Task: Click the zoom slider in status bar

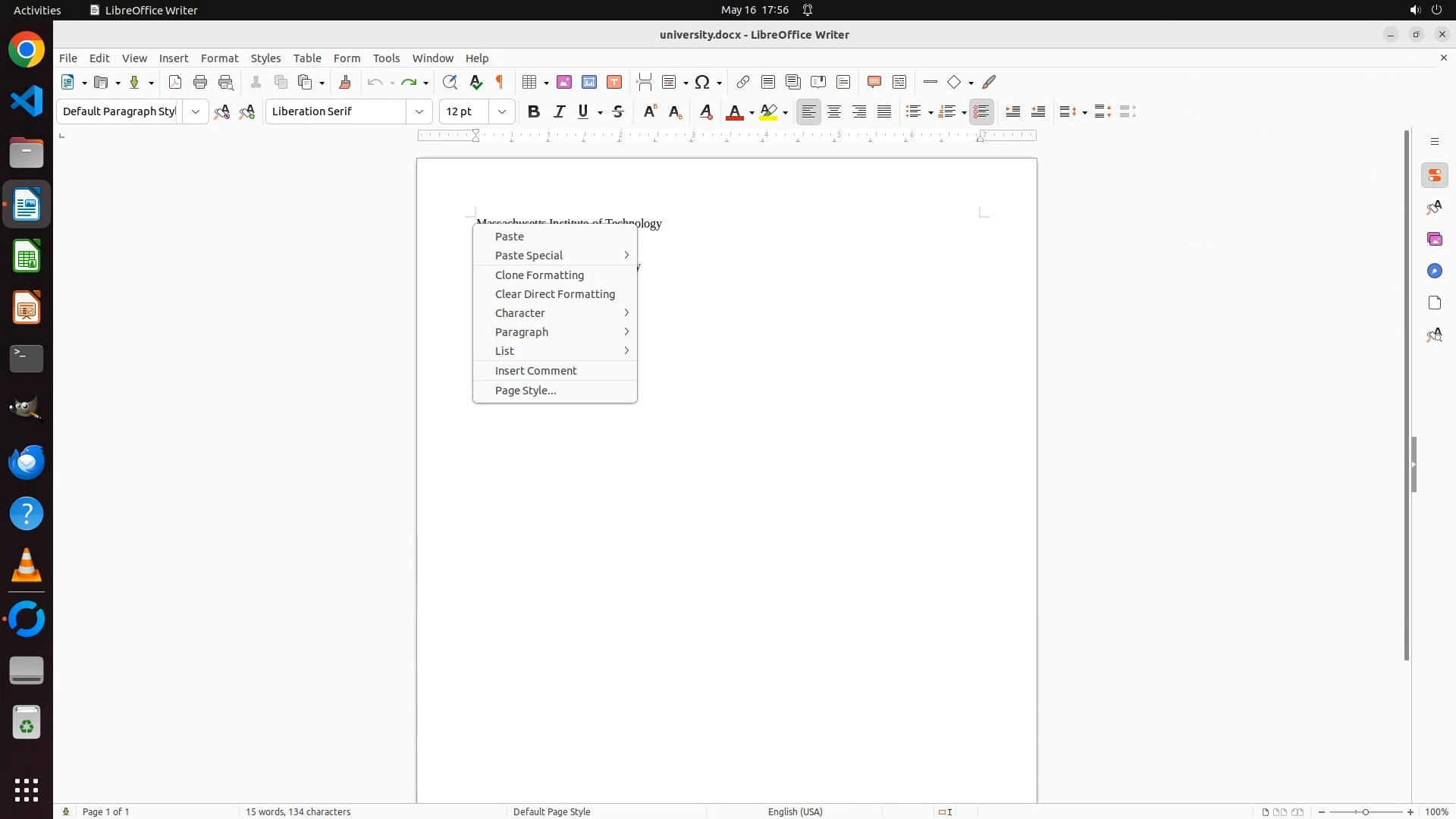Action: [x=1365, y=812]
